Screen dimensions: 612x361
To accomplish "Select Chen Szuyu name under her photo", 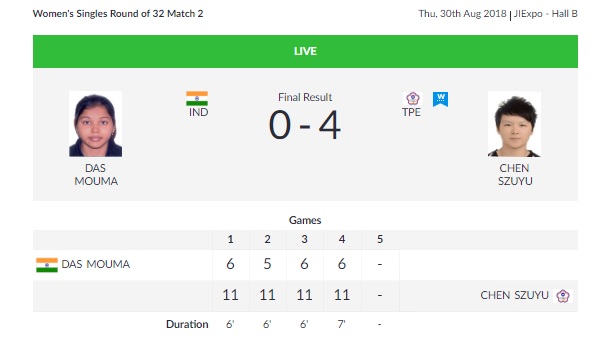I will (x=515, y=174).
